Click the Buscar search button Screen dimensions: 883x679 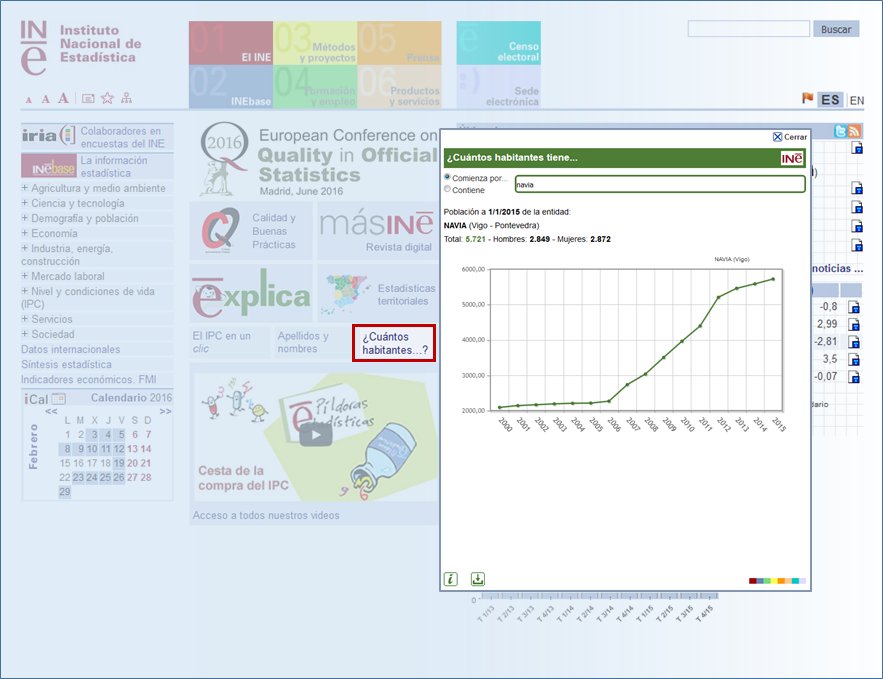tap(836, 29)
